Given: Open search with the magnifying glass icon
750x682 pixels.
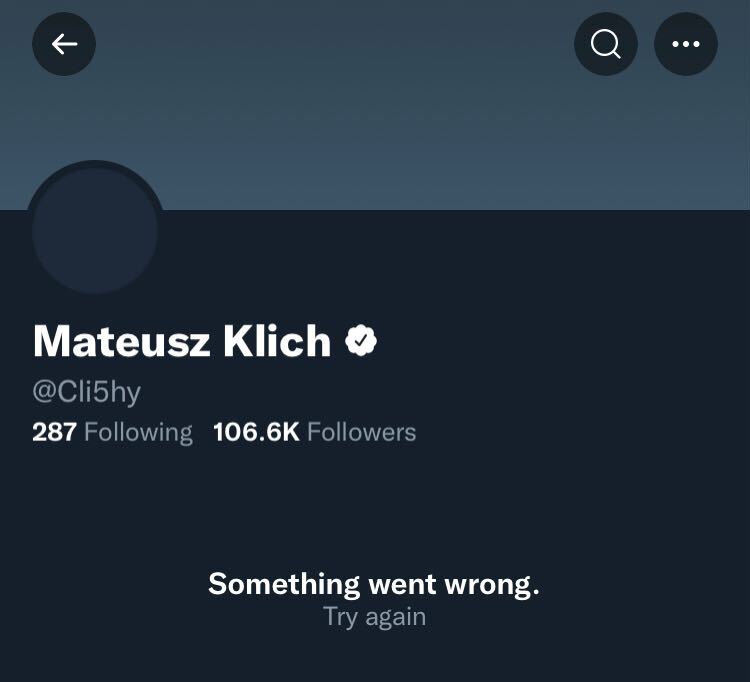Looking at the screenshot, I should [606, 44].
